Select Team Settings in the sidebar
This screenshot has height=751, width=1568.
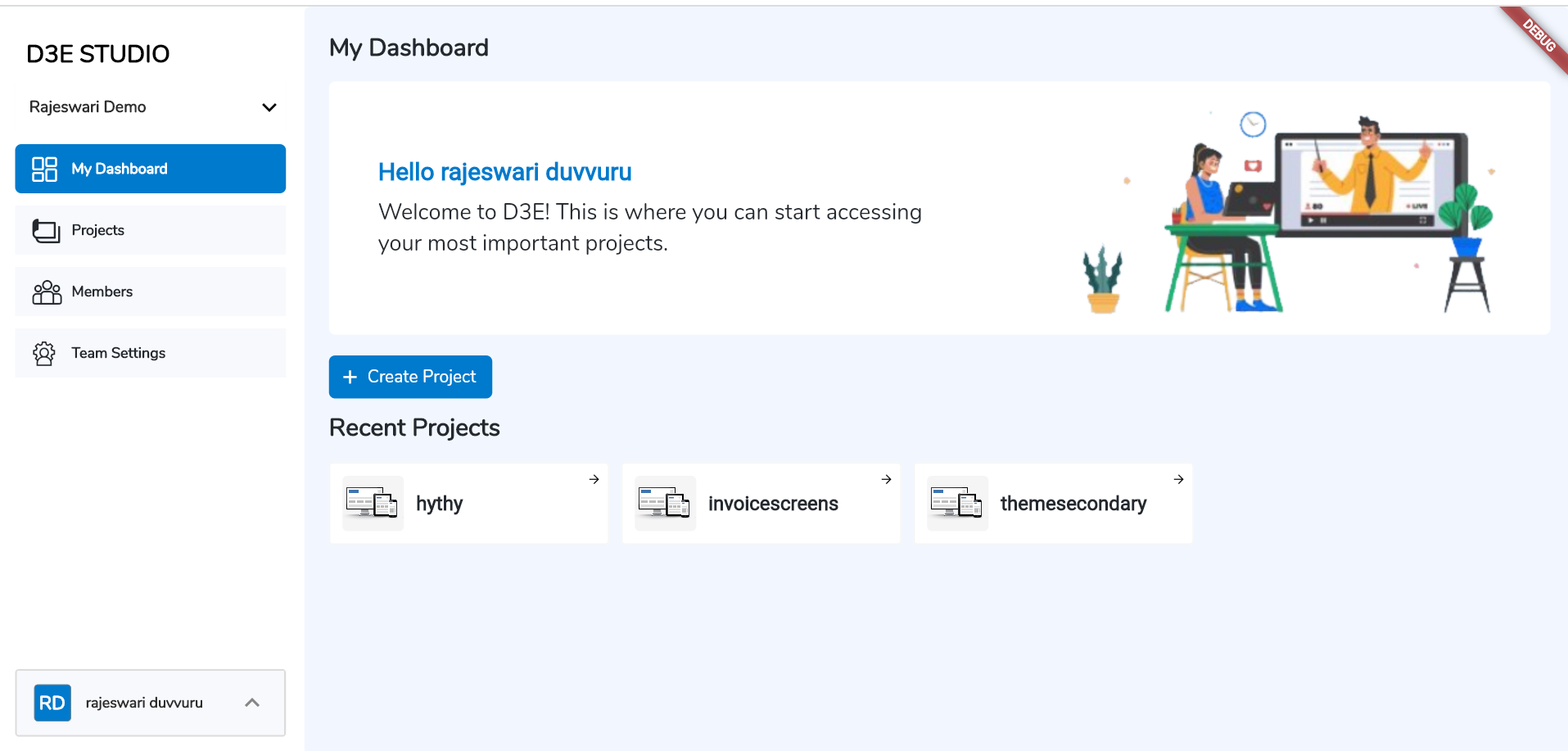[119, 353]
